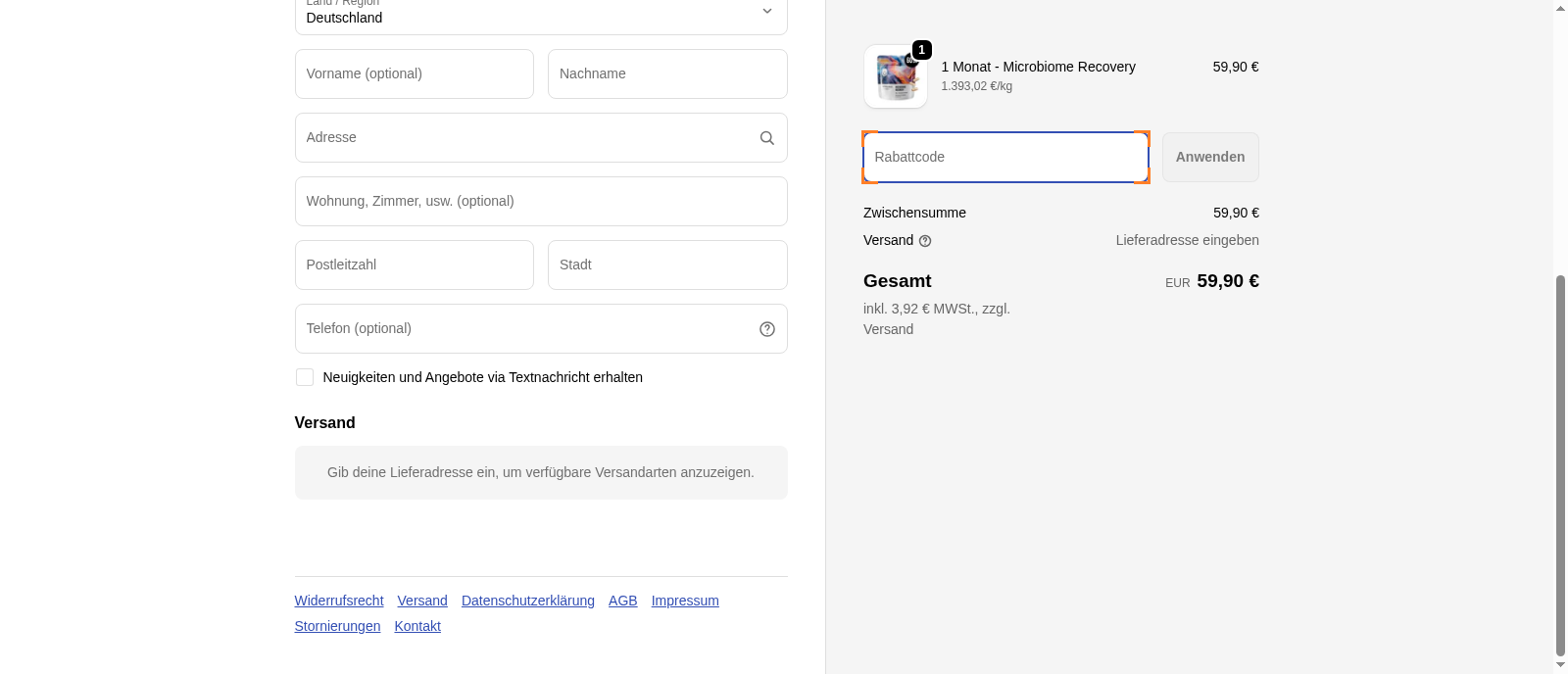This screenshot has height=674, width=1568.
Task: Apply discount with the Anwenden button
Action: click(x=1210, y=157)
